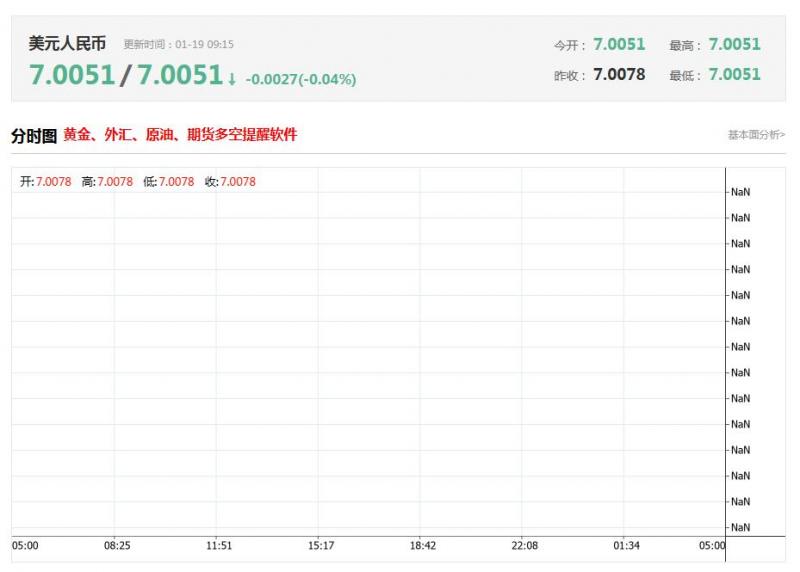Click the chart's 高 7.0078 label

pyautogui.click(x=107, y=182)
